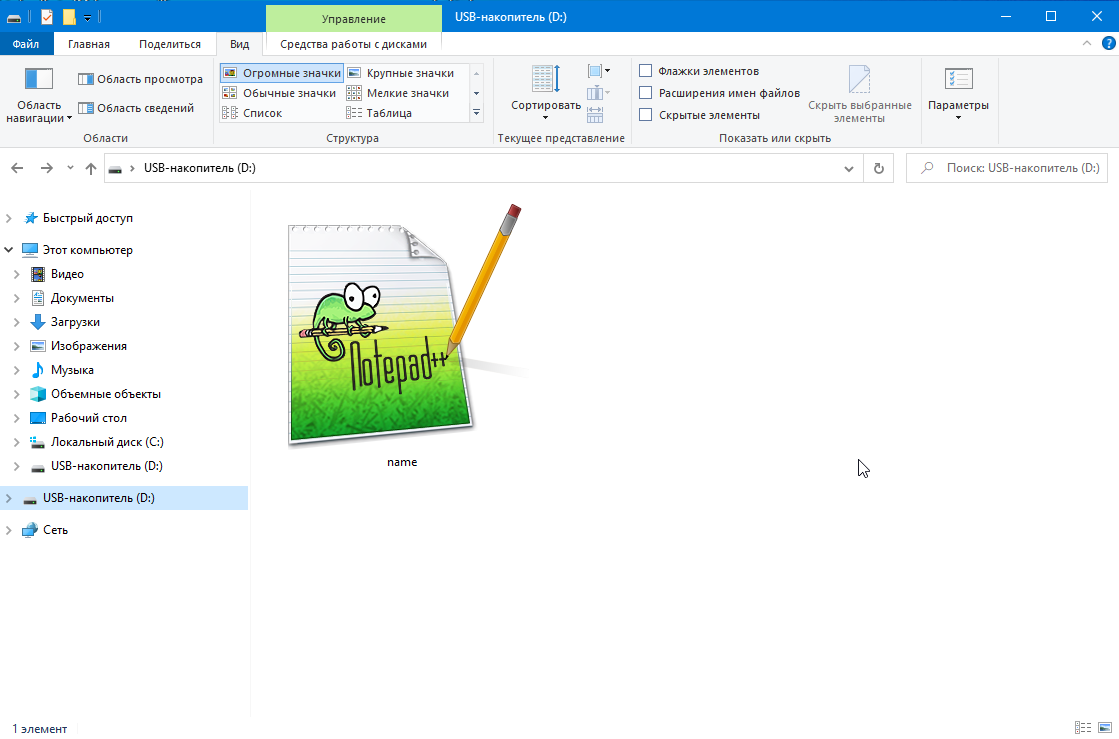Go forward with the Forward arrow
This screenshot has height=739, width=1119.
coord(46,168)
